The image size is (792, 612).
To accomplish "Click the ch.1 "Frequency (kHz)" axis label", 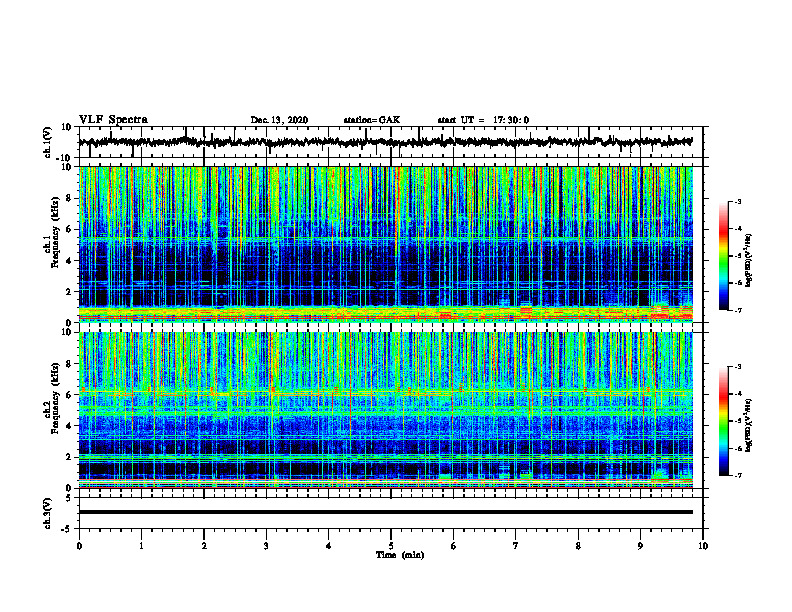I will (x=55, y=234).
